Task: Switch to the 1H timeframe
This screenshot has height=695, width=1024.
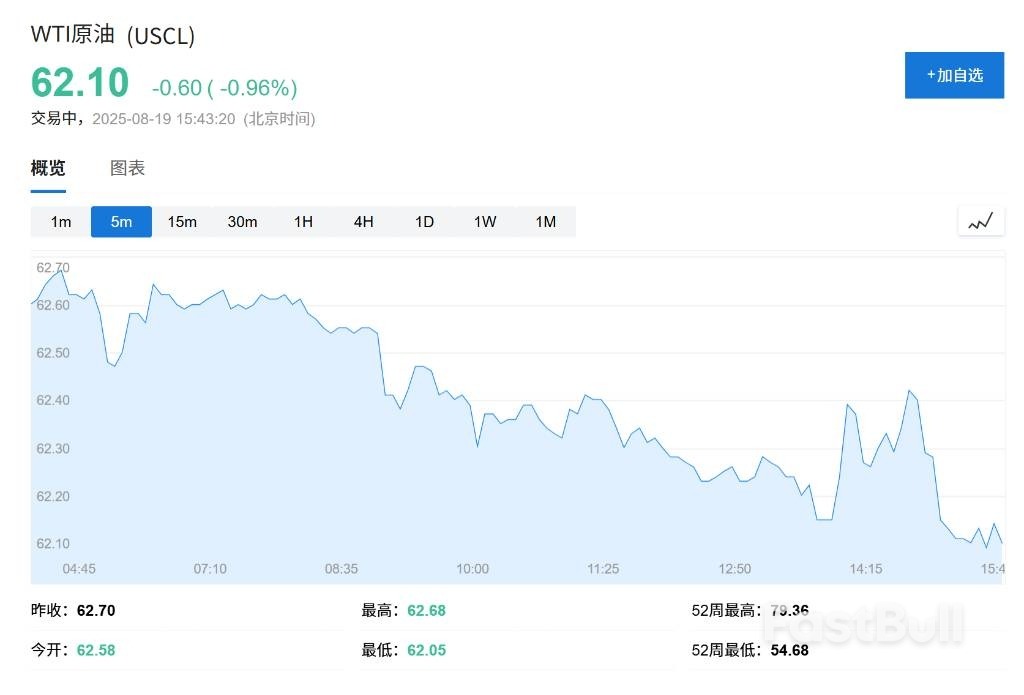Action: pyautogui.click(x=303, y=221)
